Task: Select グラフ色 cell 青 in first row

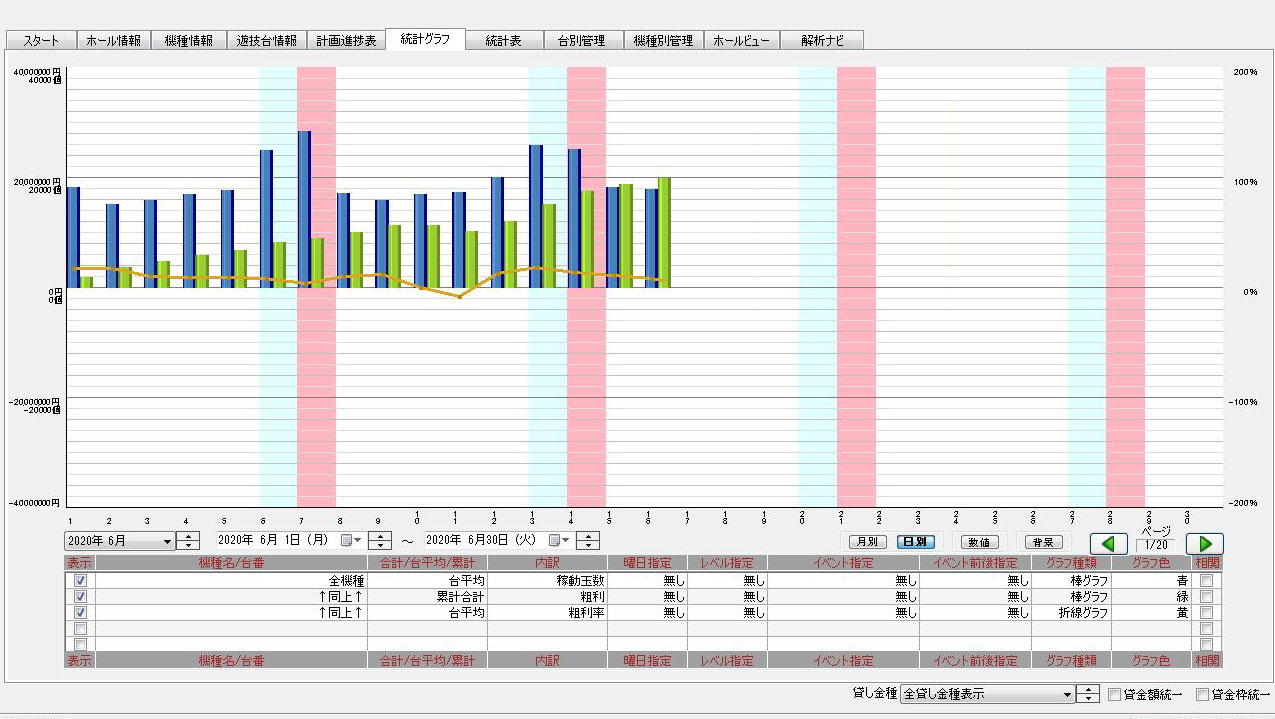Action: coord(1151,581)
